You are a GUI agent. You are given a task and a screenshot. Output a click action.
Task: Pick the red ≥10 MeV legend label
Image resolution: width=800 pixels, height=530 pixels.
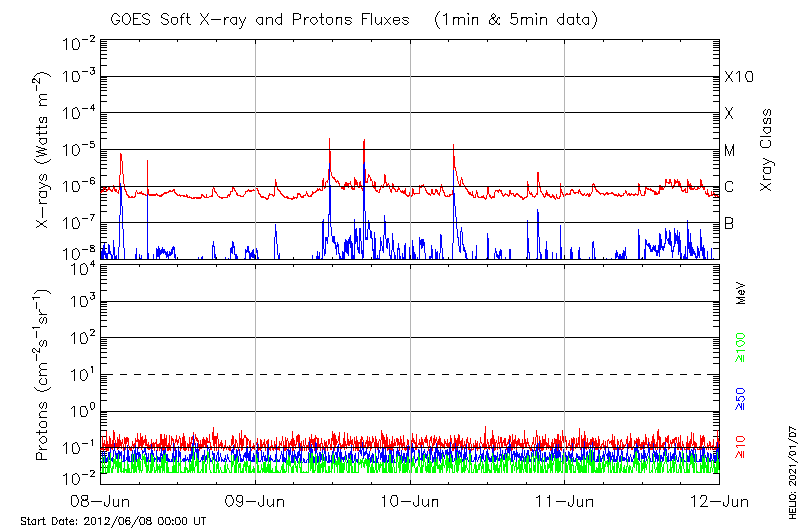click(741, 447)
